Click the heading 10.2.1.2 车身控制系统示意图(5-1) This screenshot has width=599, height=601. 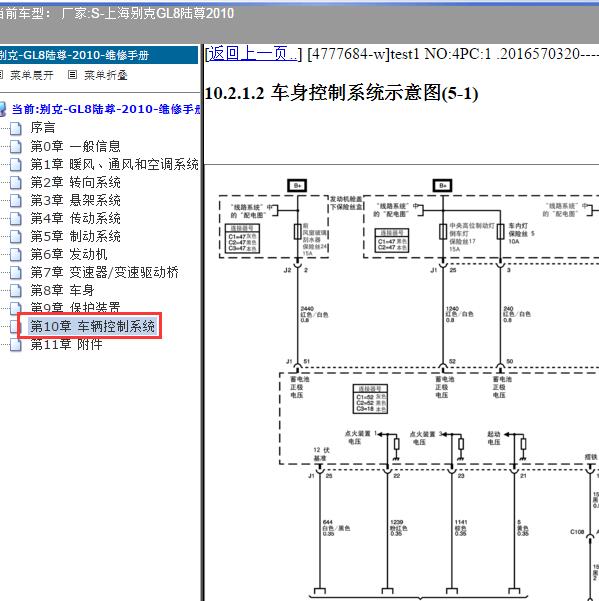[x=341, y=93]
